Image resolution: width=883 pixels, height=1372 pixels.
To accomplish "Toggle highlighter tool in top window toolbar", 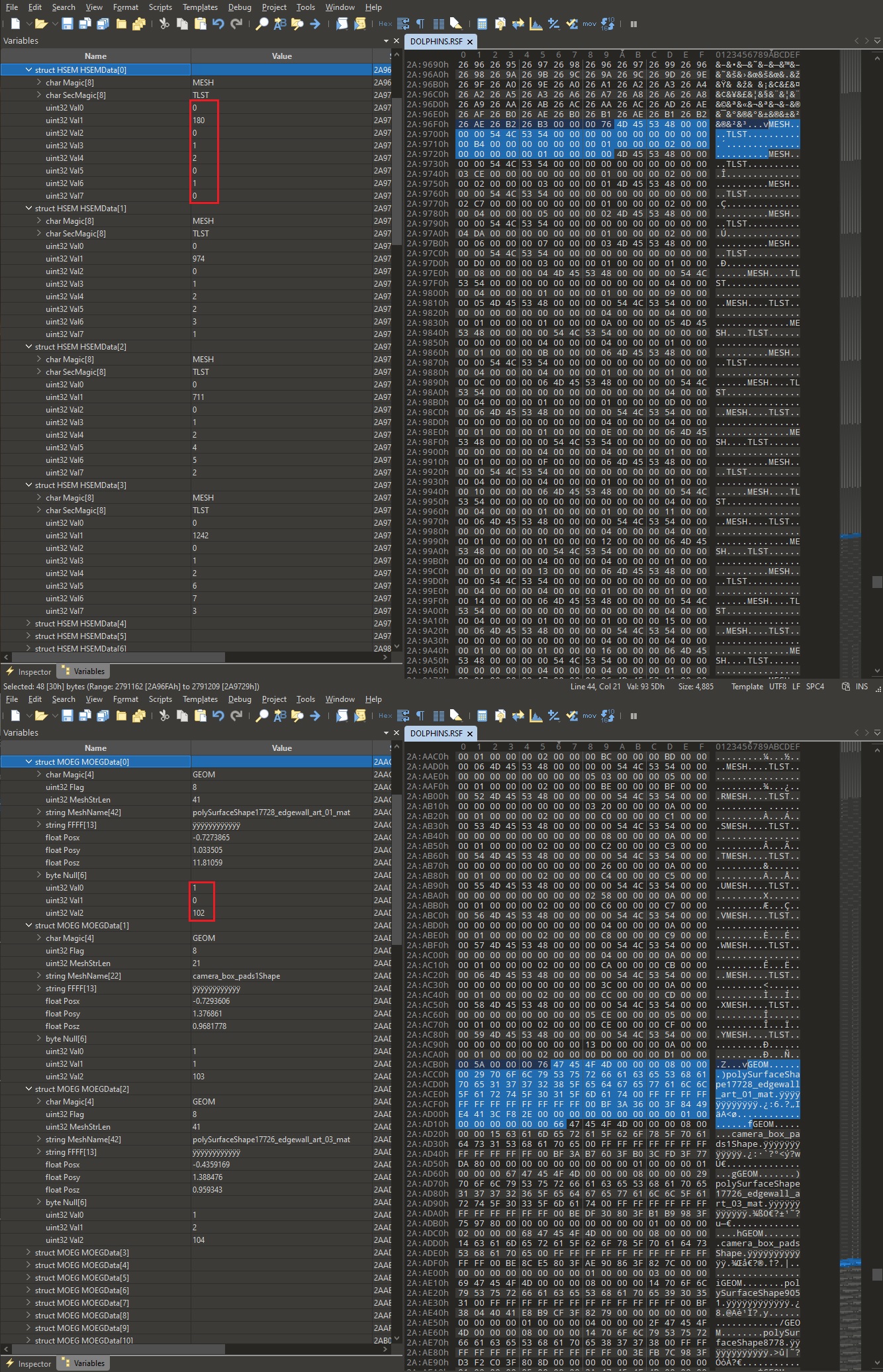I will click(x=456, y=24).
